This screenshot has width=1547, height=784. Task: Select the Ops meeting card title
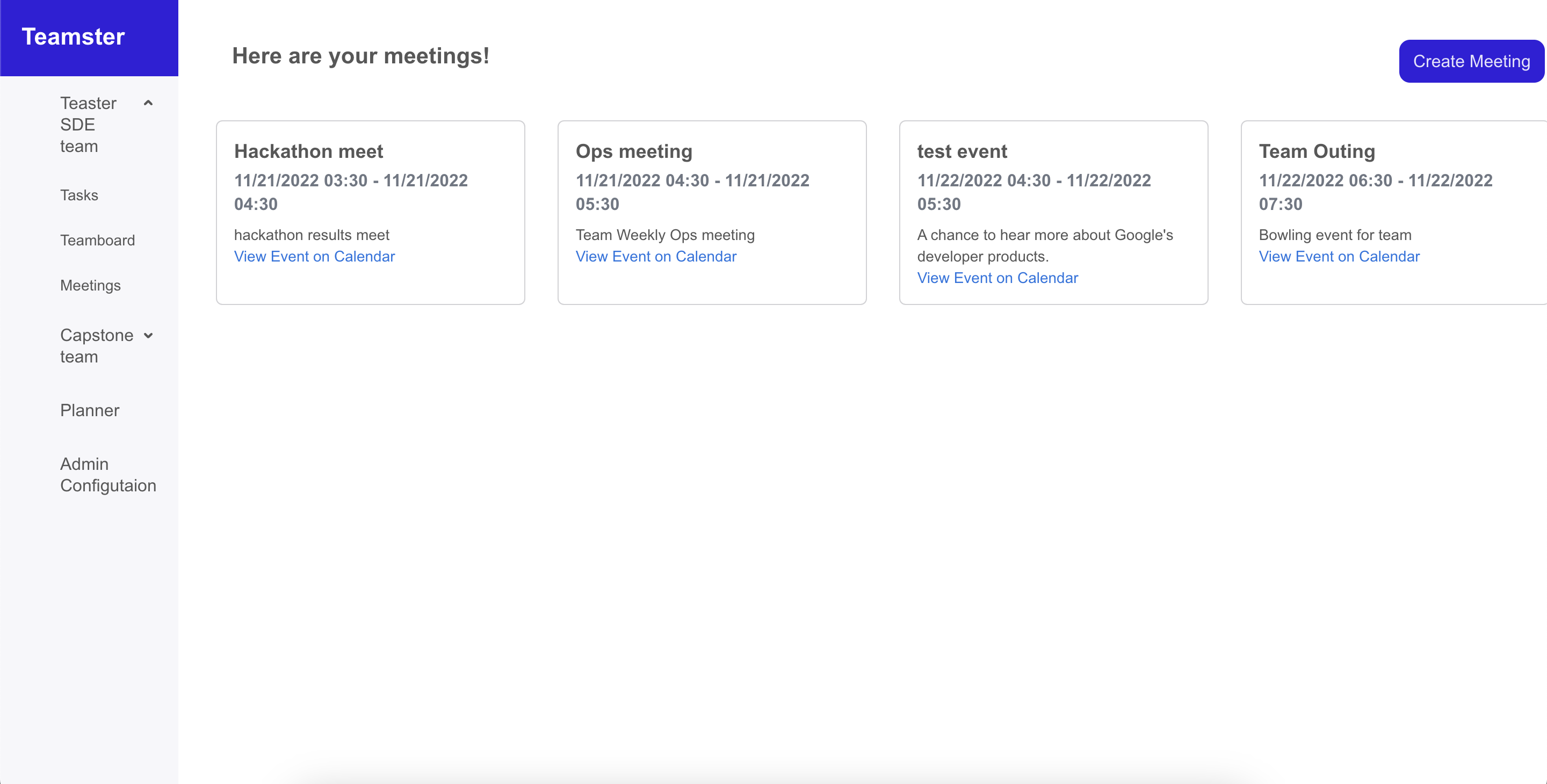634,151
